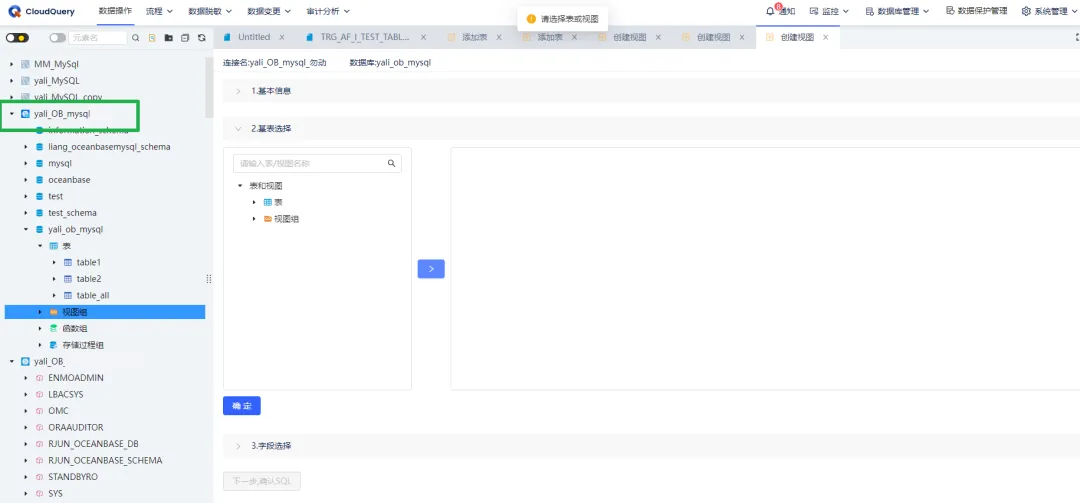
Task: Select table_all in the database tree
Action: point(93,295)
